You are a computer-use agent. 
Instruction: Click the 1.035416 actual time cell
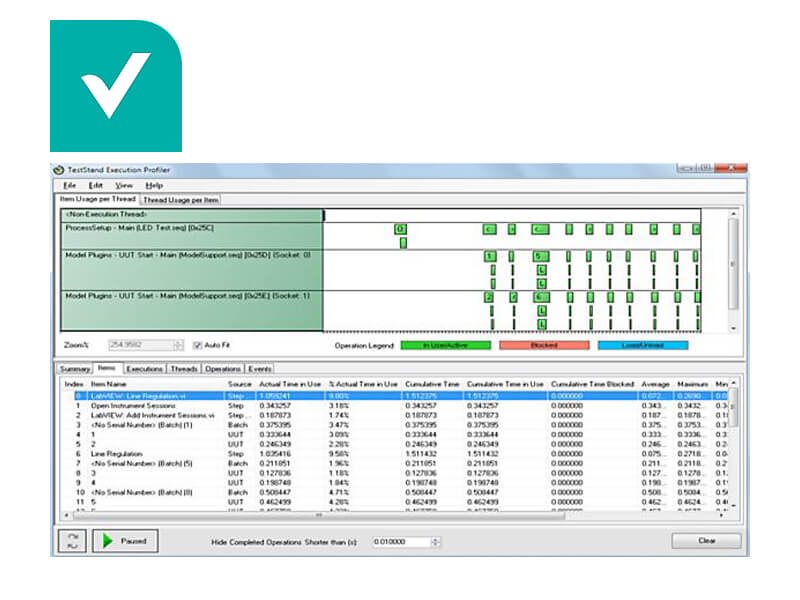[274, 454]
